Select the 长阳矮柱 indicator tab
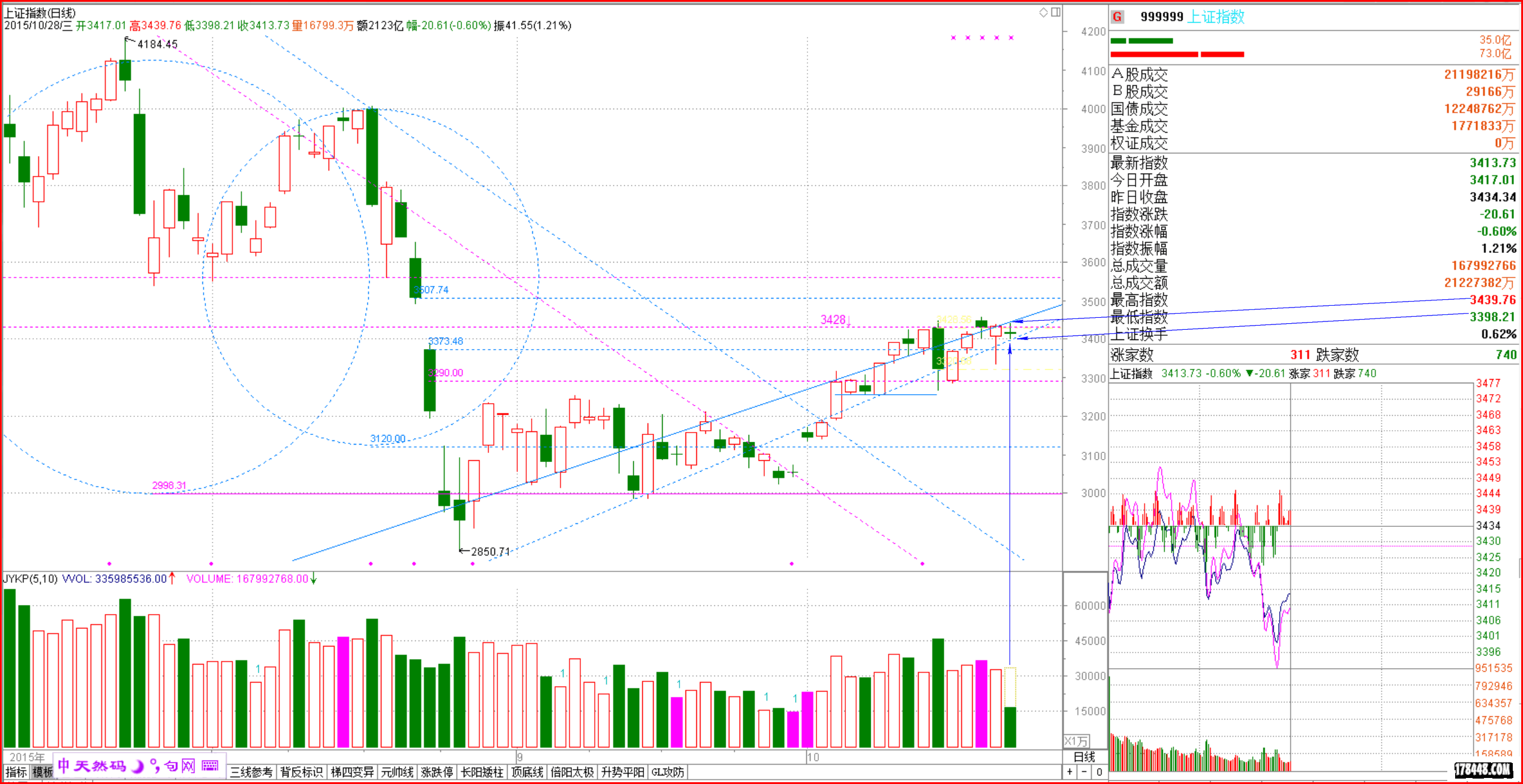Viewport: 1523px width, 784px height. coord(482,773)
